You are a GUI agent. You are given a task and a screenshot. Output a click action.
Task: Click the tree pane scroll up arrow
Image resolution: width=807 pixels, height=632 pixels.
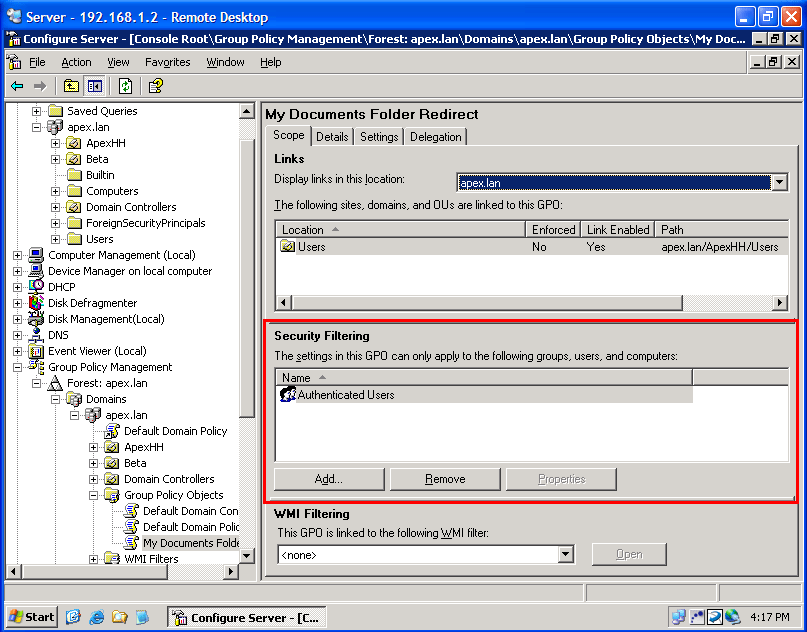247,111
